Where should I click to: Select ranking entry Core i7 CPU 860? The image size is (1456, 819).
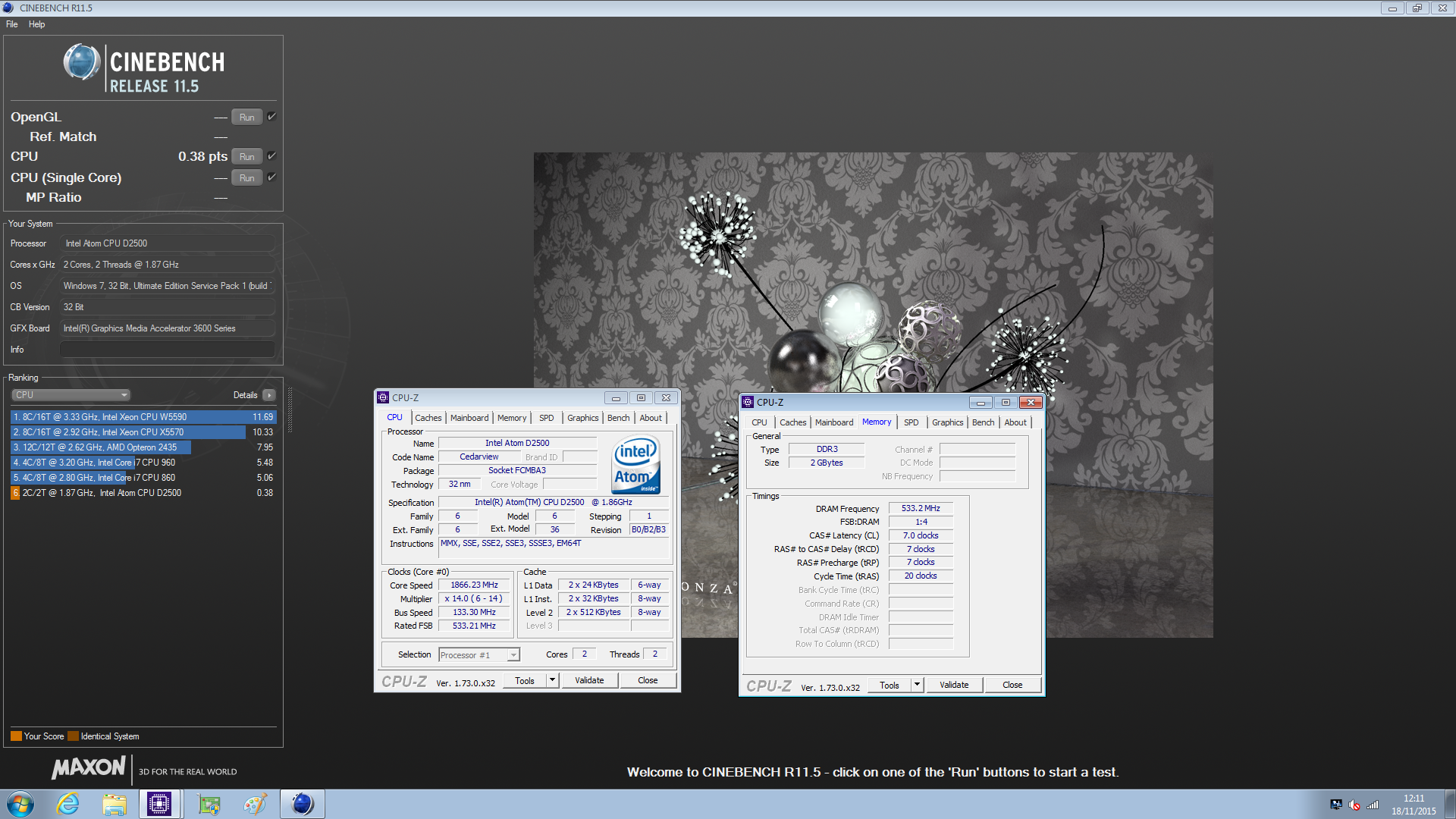[x=143, y=478]
